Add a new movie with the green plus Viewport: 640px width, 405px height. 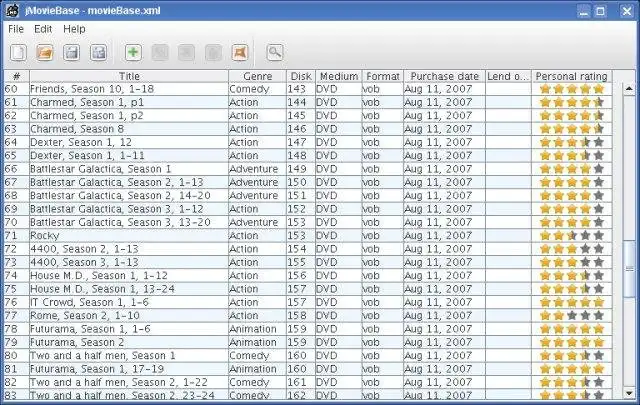click(x=133, y=53)
